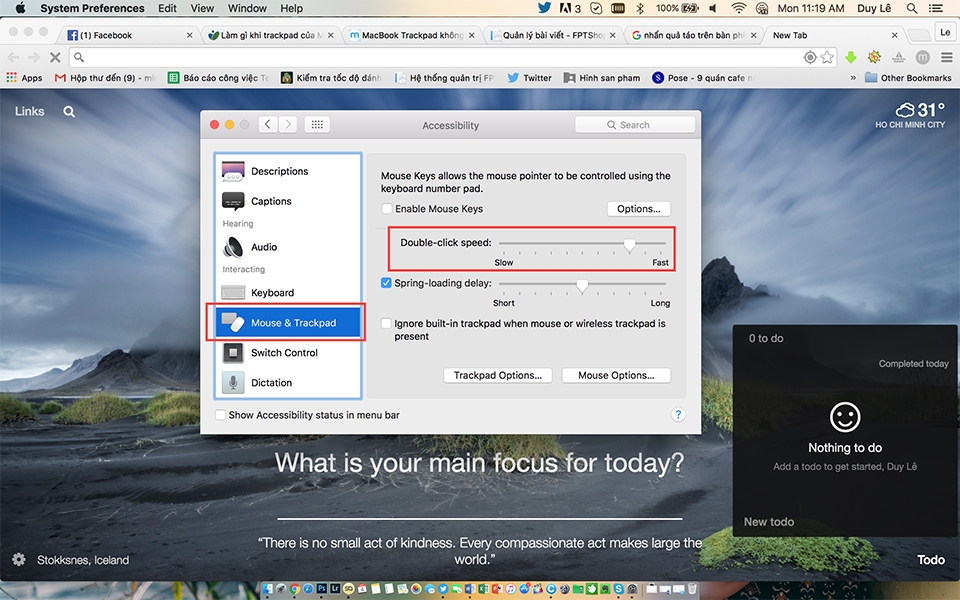Open Microsoft Word from the Dock
Viewport: 960px width, 600px height.
(470, 588)
